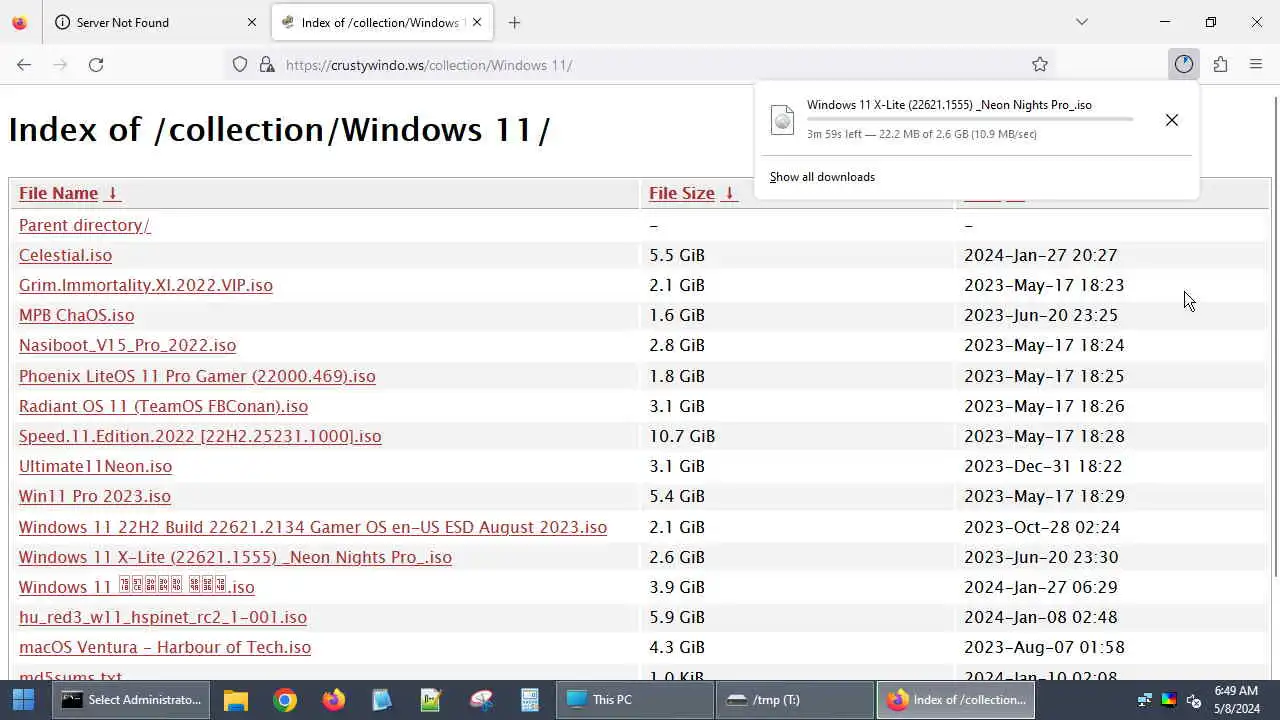
Task: Close the Server Not Found tab
Action: [252, 22]
